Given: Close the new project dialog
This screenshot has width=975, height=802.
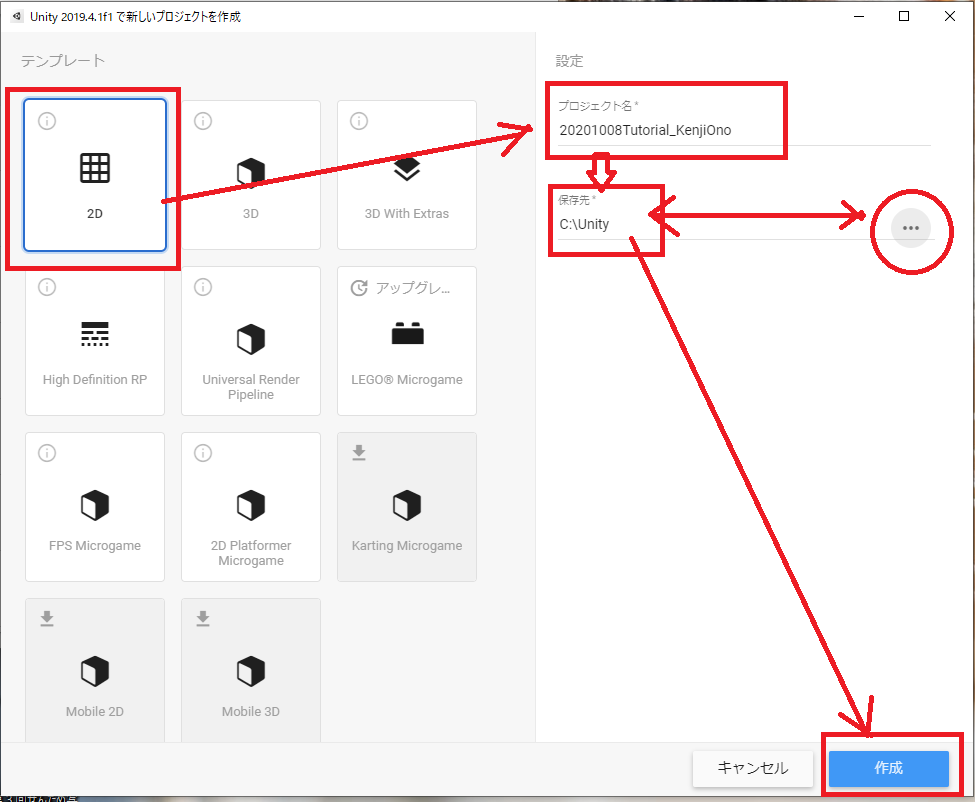Looking at the screenshot, I should (x=950, y=16).
